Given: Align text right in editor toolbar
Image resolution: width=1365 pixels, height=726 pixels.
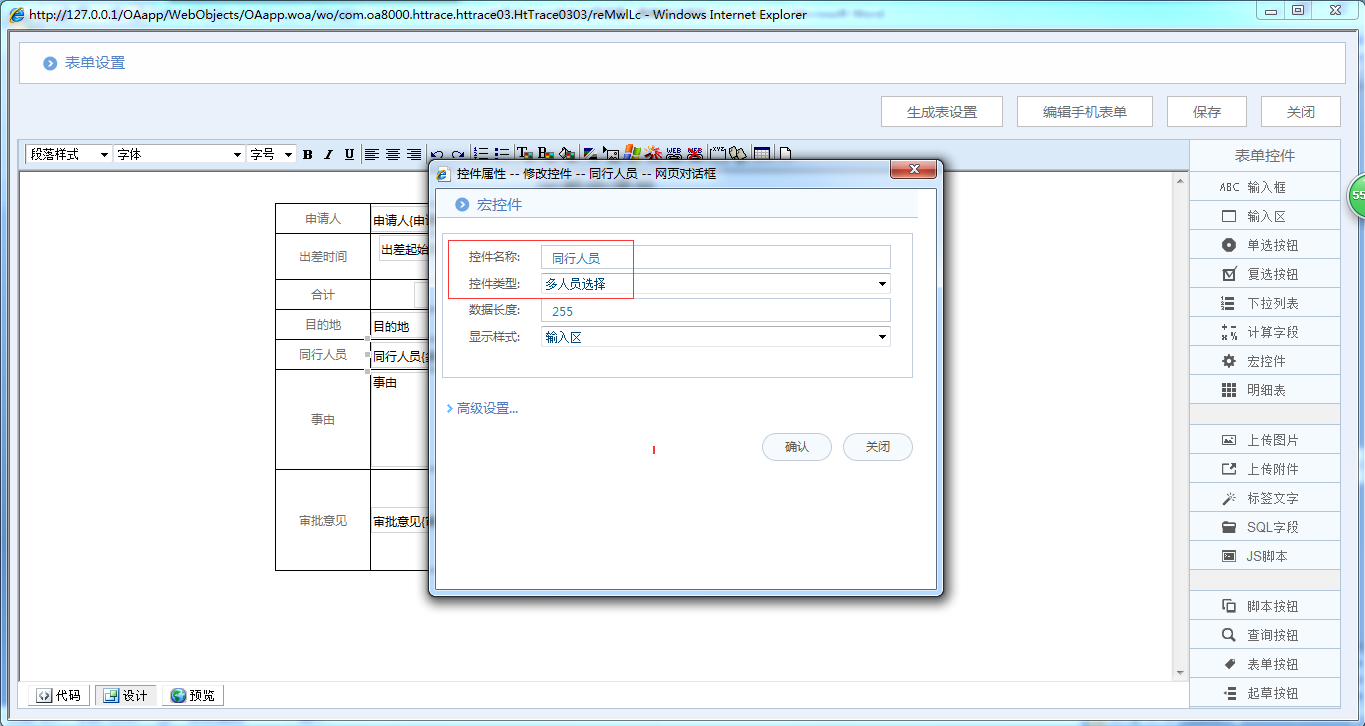Looking at the screenshot, I should pos(413,154).
